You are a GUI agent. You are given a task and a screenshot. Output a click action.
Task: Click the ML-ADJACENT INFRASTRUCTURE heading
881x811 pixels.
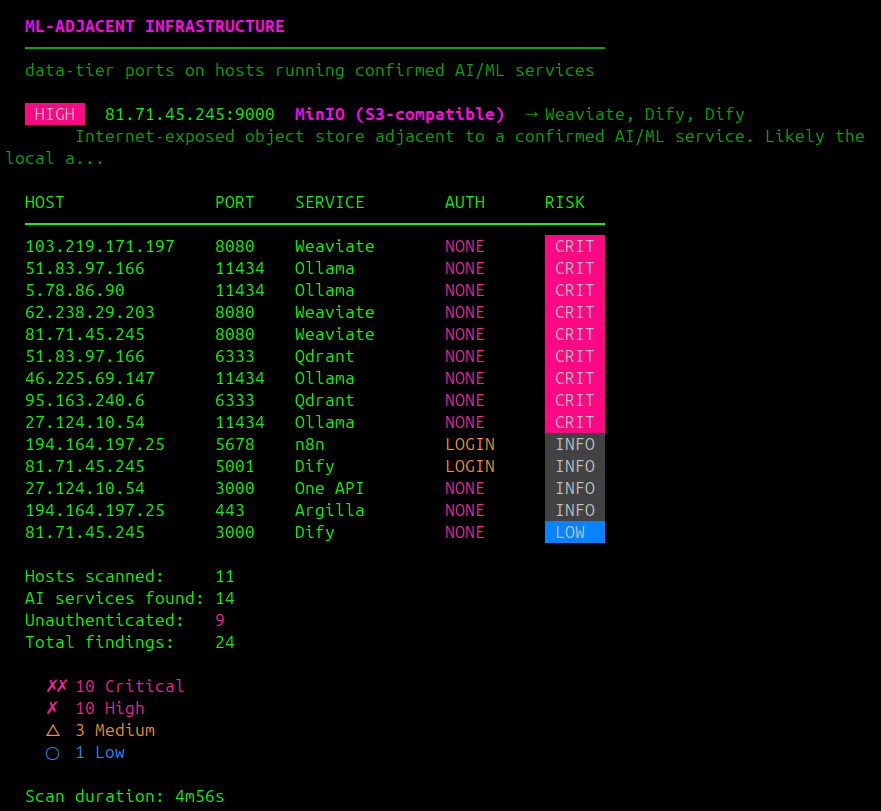click(155, 26)
